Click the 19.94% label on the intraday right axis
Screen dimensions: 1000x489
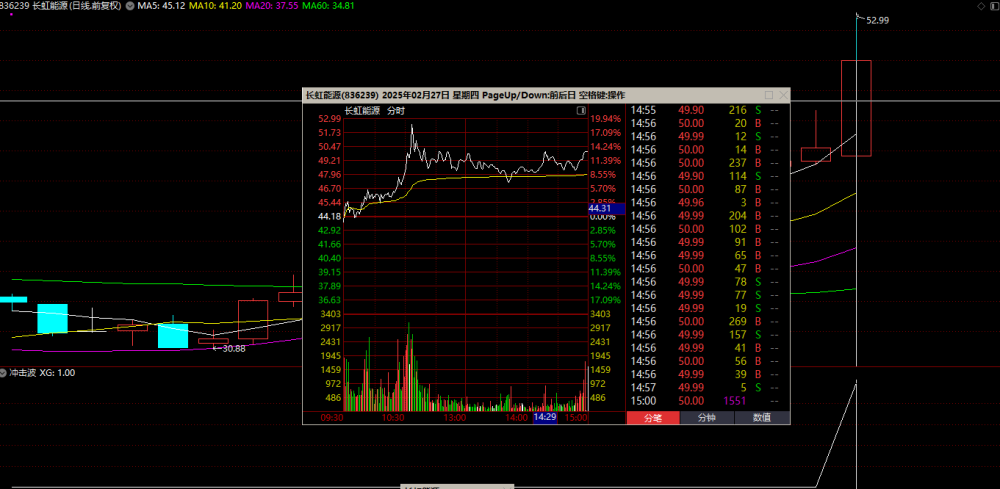pos(605,119)
